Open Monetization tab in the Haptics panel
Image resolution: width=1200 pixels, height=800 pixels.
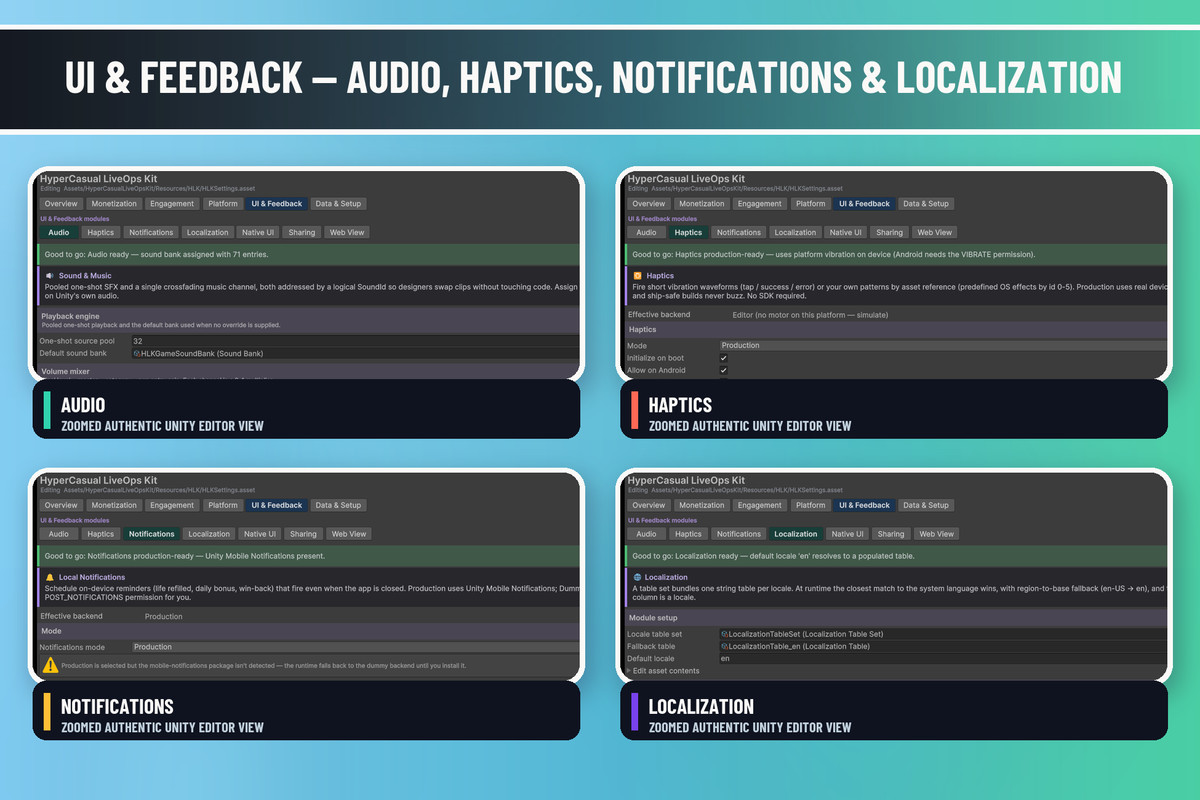tap(701, 203)
